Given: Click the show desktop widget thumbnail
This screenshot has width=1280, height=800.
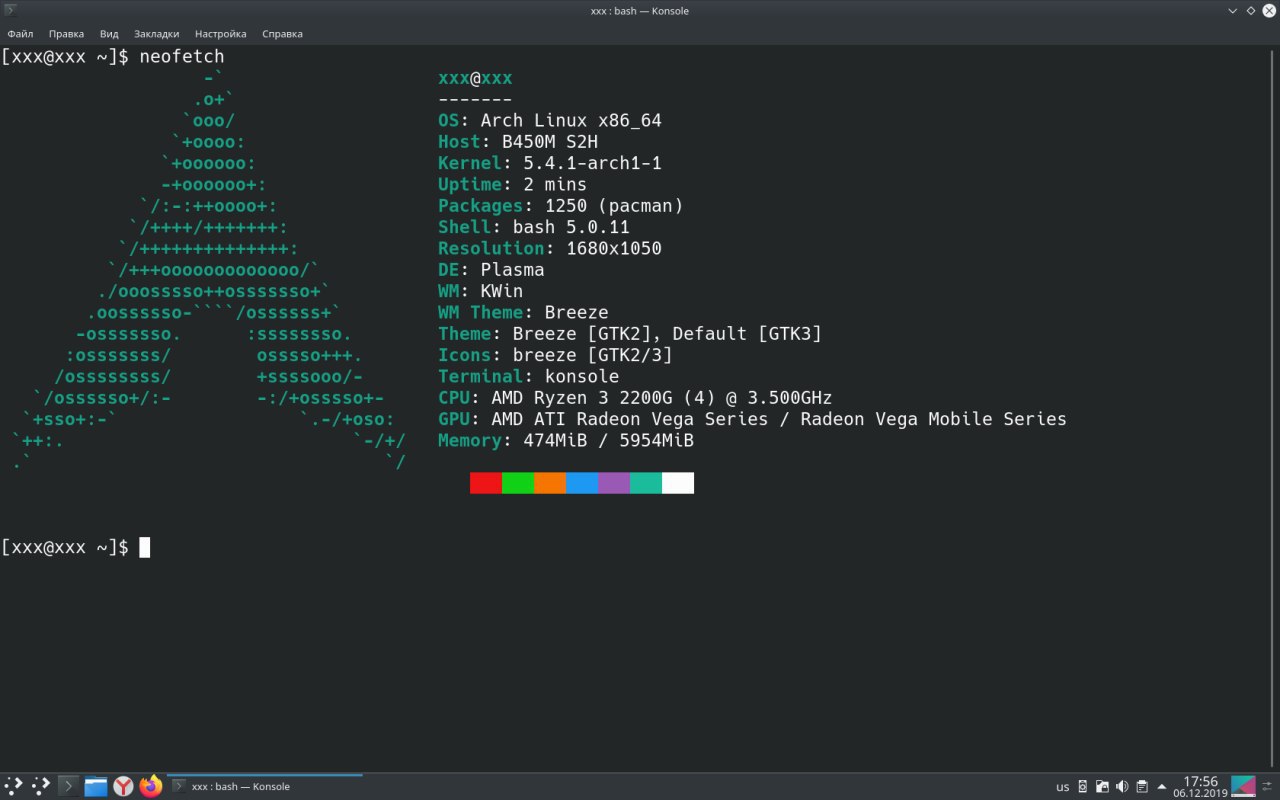Looking at the screenshot, I should point(1243,786).
